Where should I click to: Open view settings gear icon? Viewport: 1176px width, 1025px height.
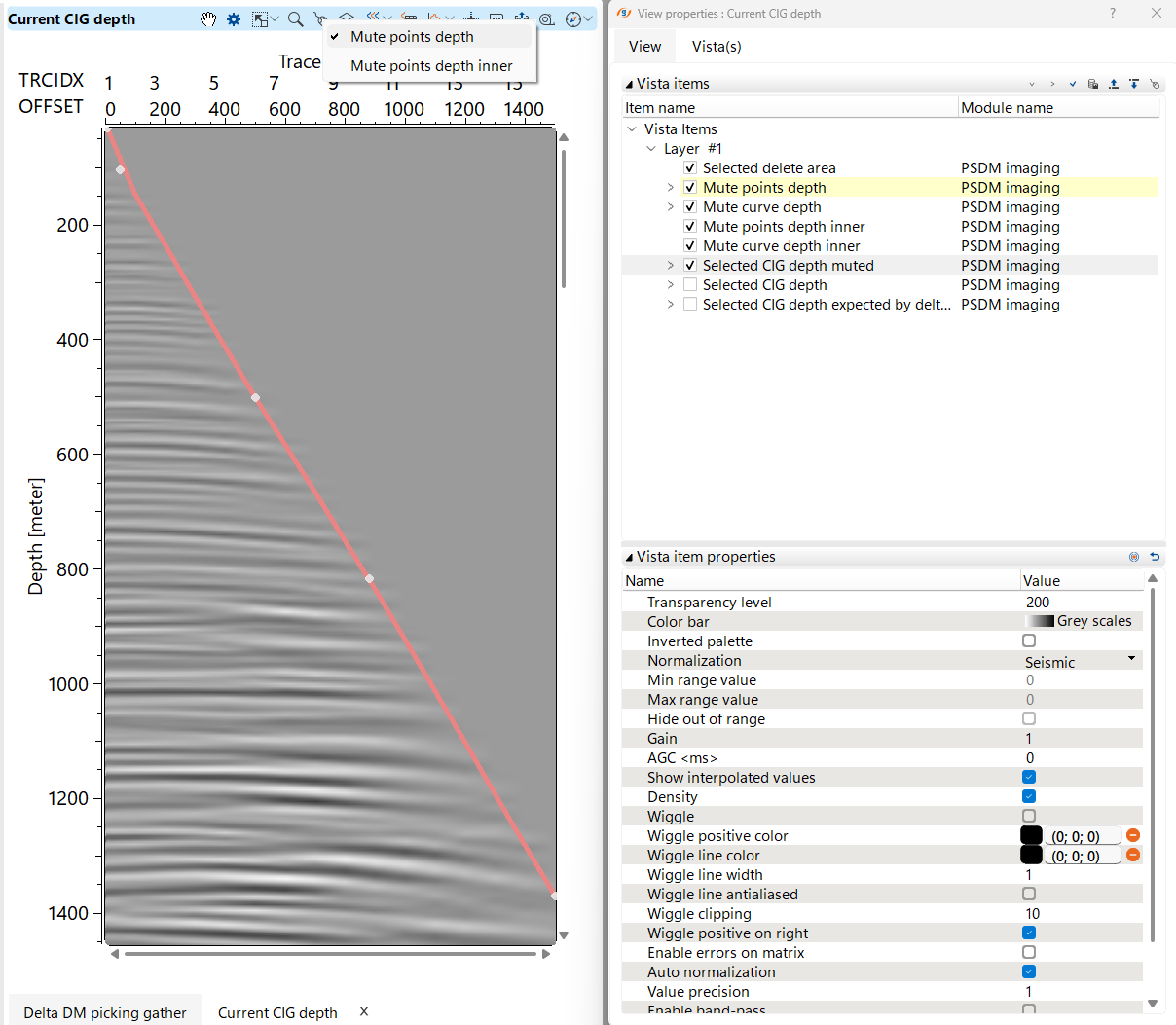[x=234, y=19]
